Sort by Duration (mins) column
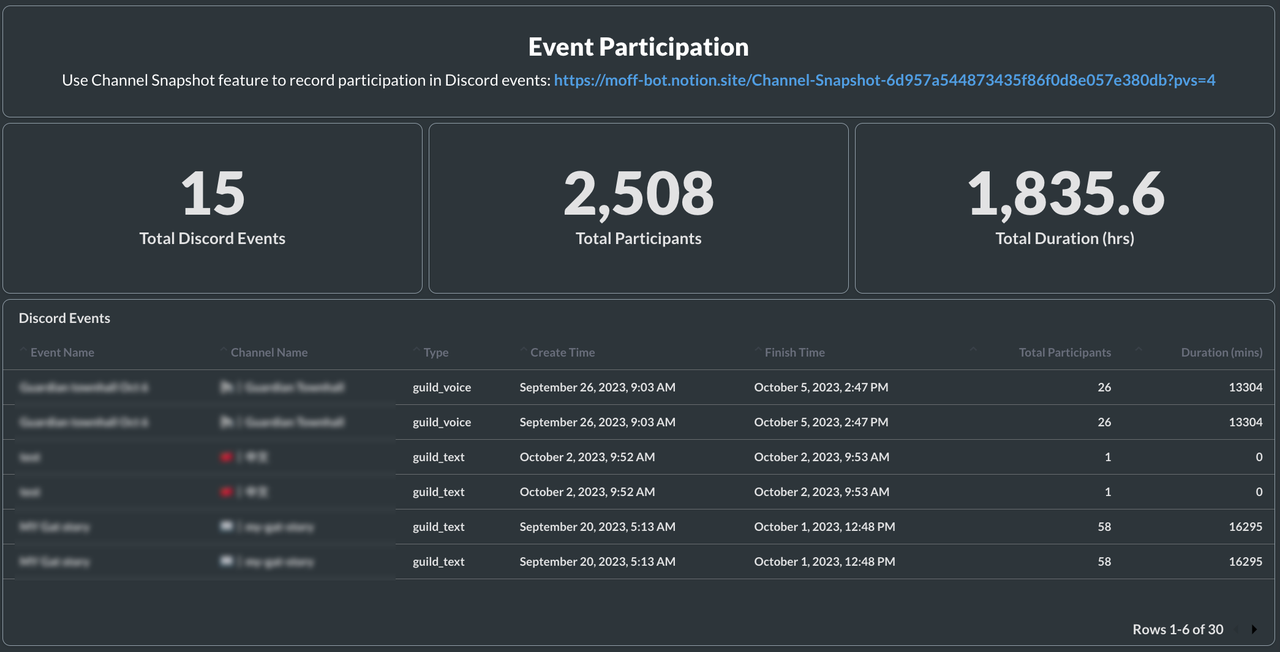This screenshot has width=1280, height=652. pos(1221,352)
